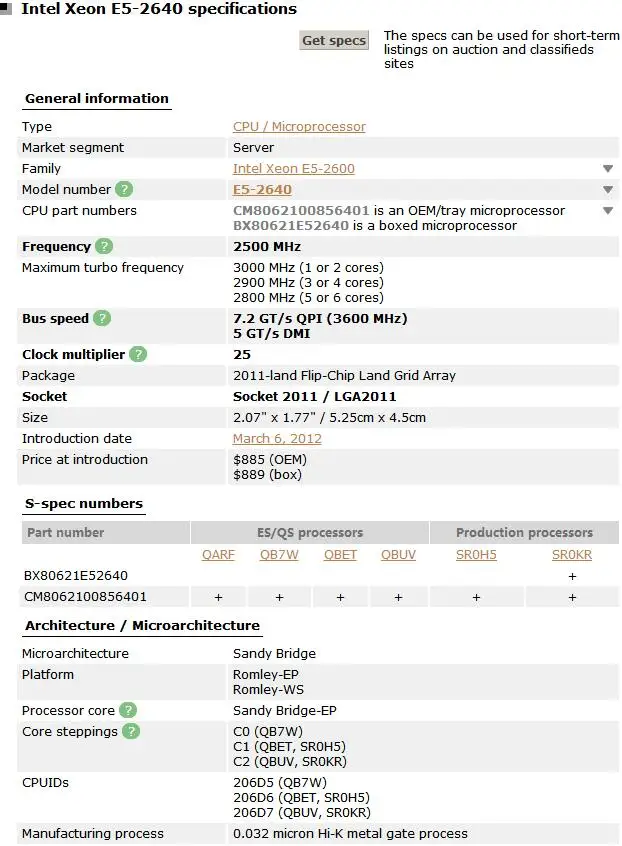Open the Processor core help icon
This screenshot has width=622, height=846.
(128, 710)
